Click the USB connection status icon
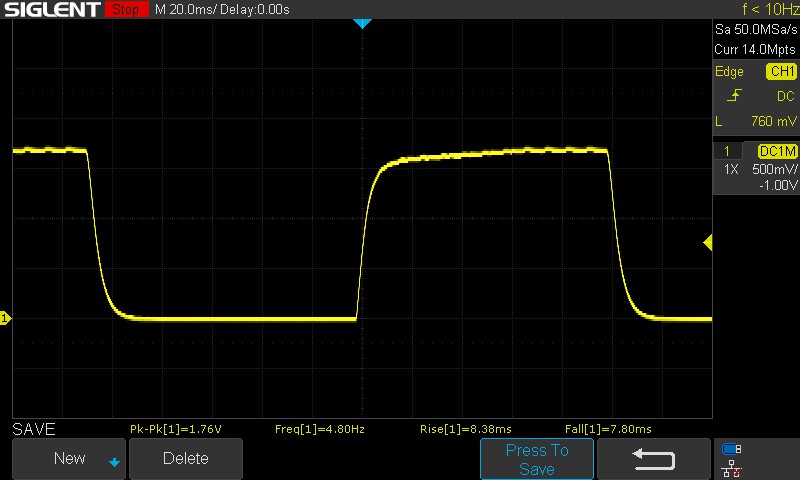Screen dimensions: 800x480 [732, 449]
